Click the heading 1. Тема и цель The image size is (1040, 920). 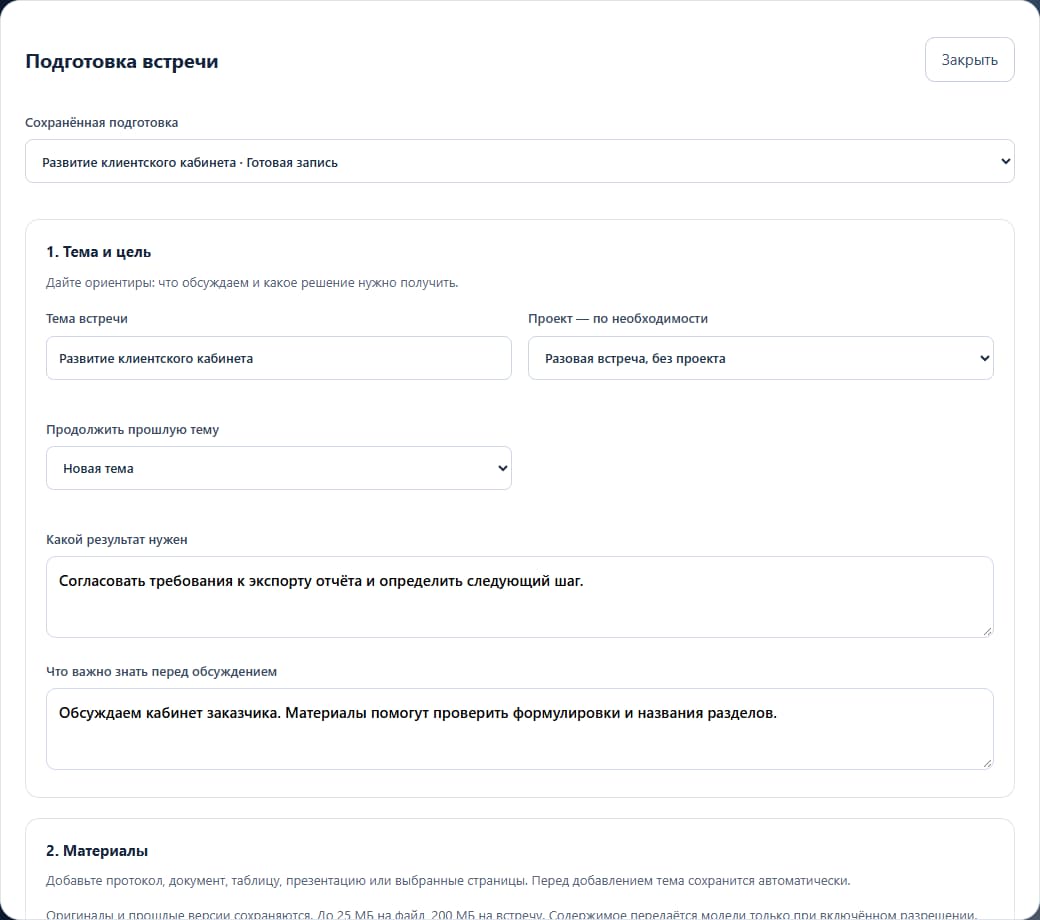(98, 252)
